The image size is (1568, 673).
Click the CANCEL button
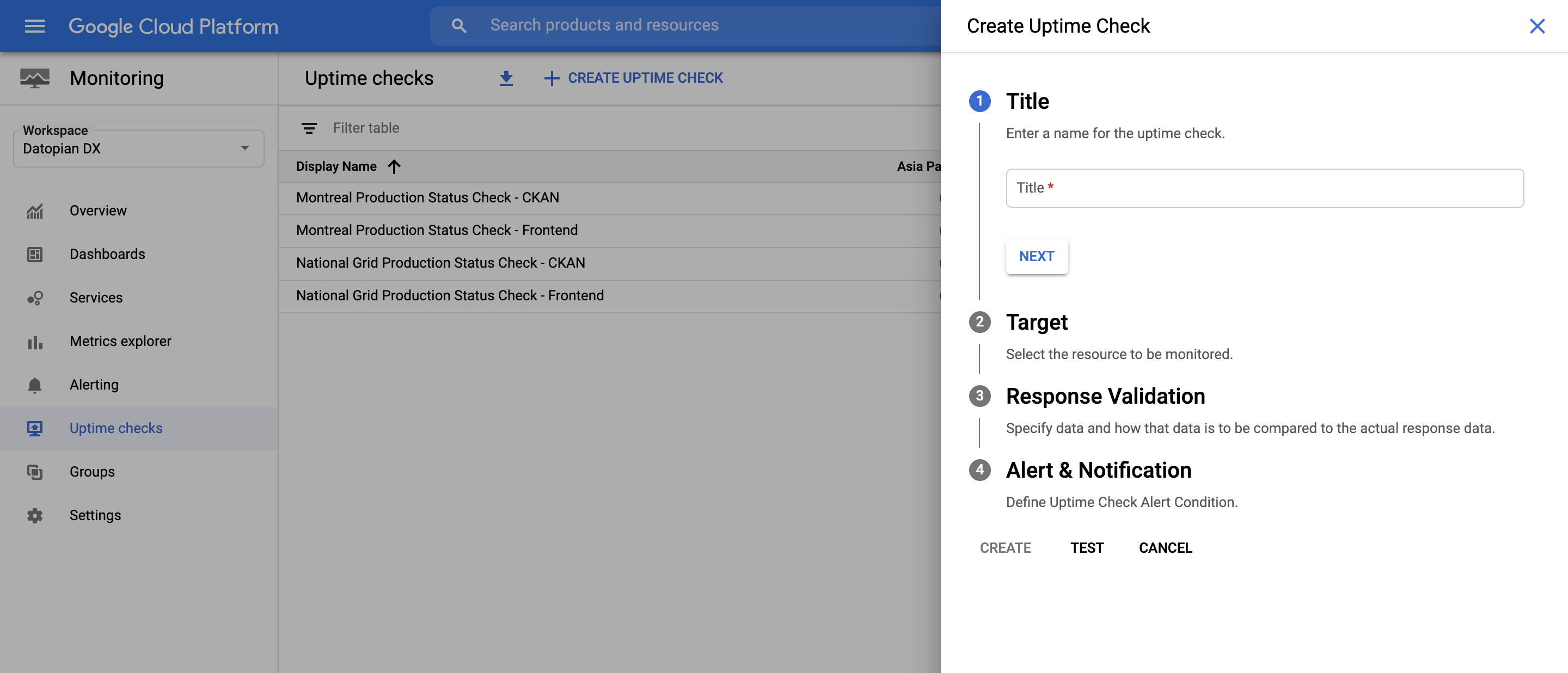coord(1165,548)
